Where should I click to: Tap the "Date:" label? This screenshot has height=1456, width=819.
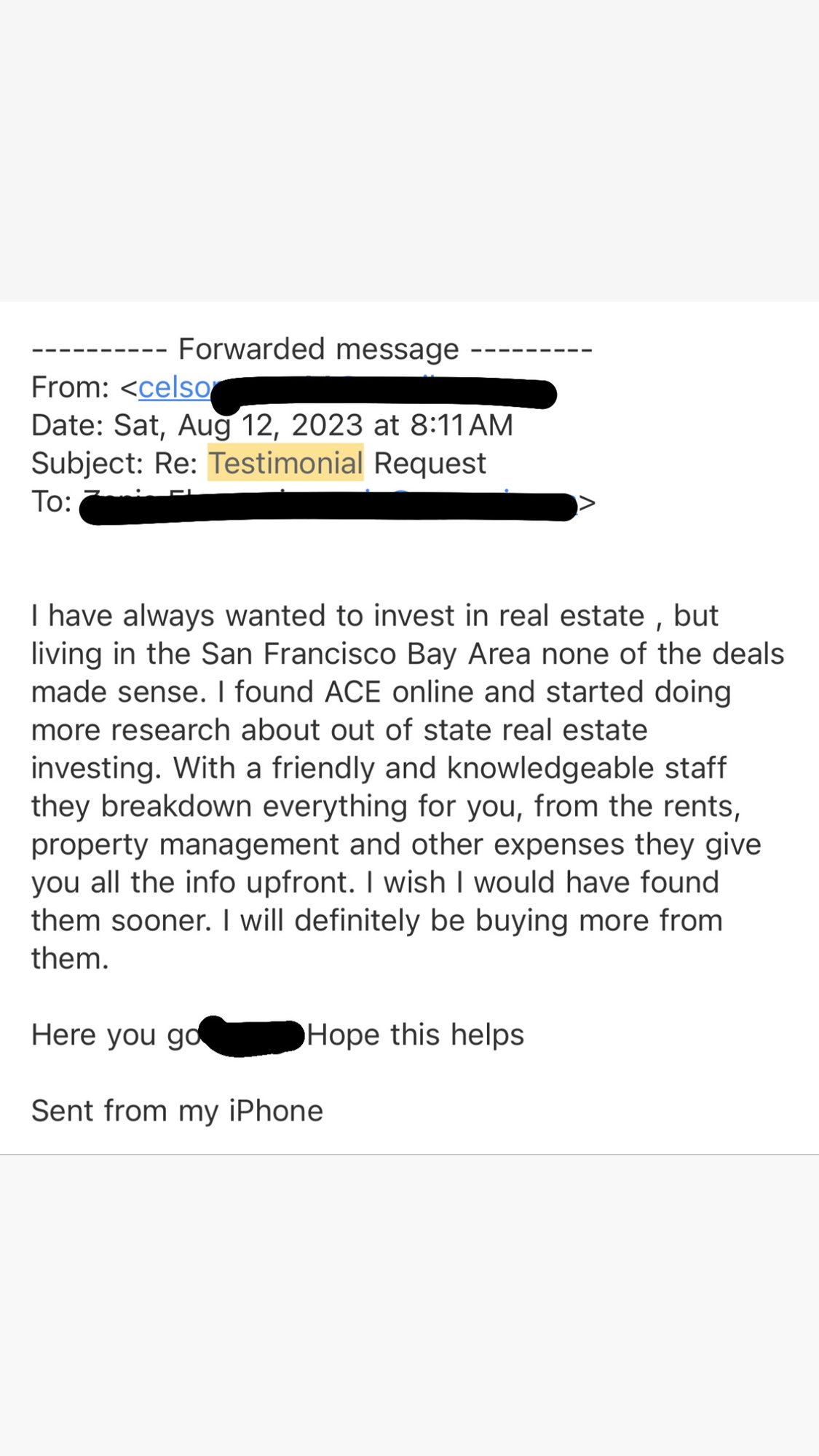[67, 425]
